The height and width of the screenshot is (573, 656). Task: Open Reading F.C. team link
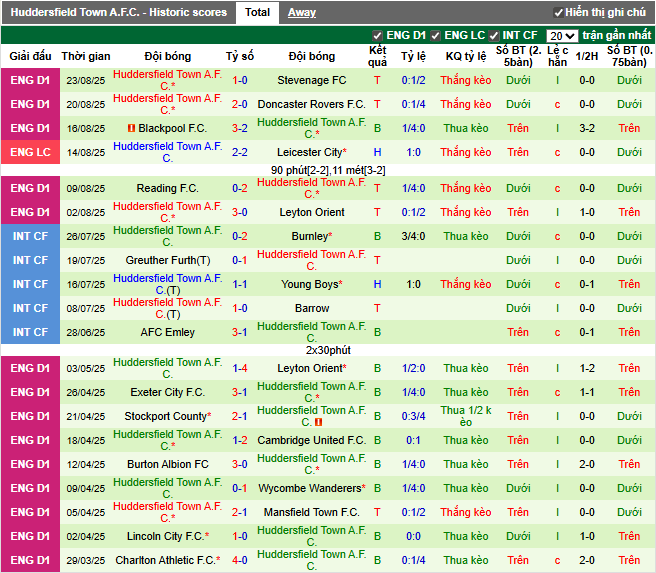pyautogui.click(x=167, y=188)
